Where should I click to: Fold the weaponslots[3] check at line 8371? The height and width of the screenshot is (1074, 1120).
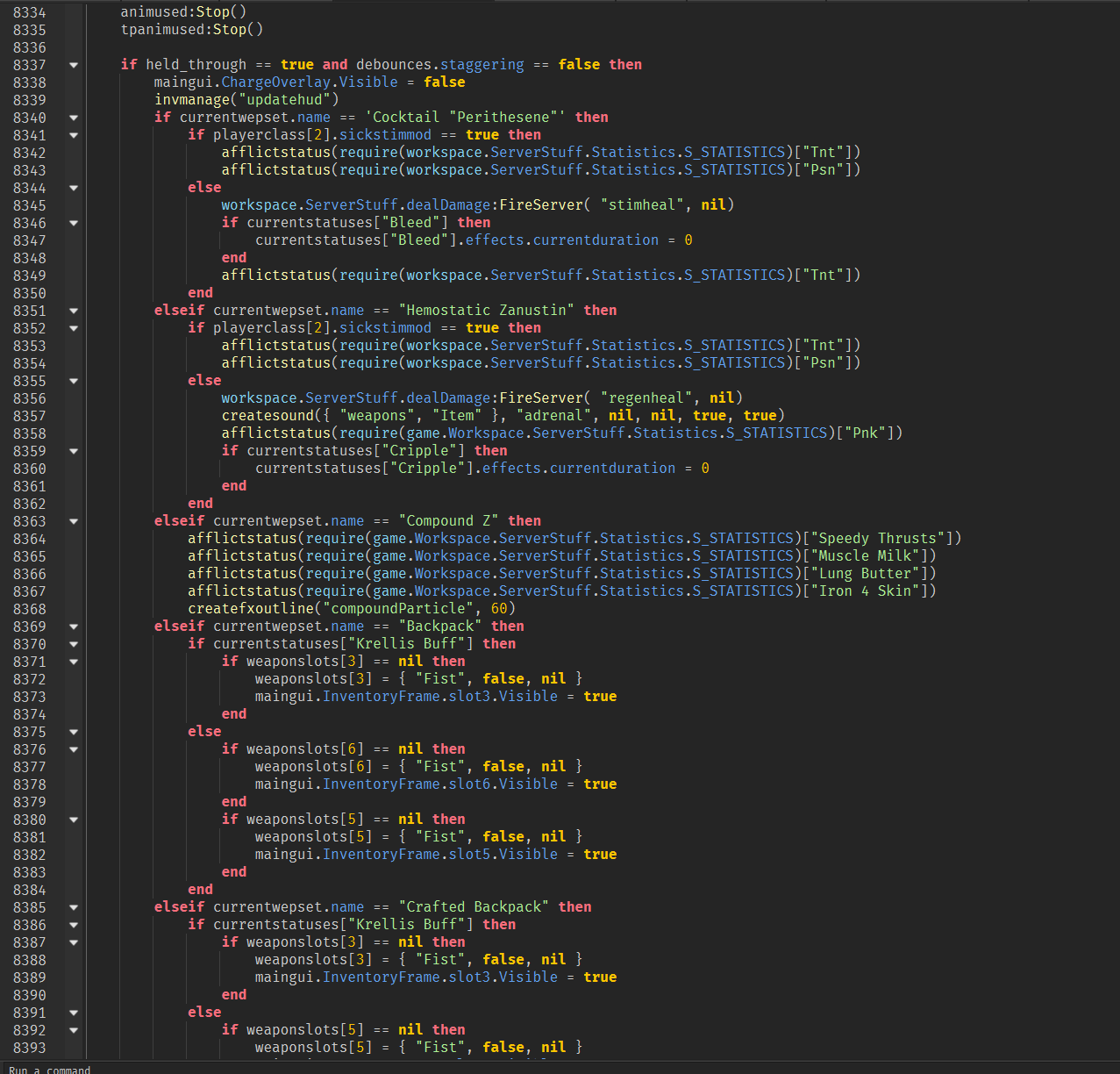click(x=74, y=662)
